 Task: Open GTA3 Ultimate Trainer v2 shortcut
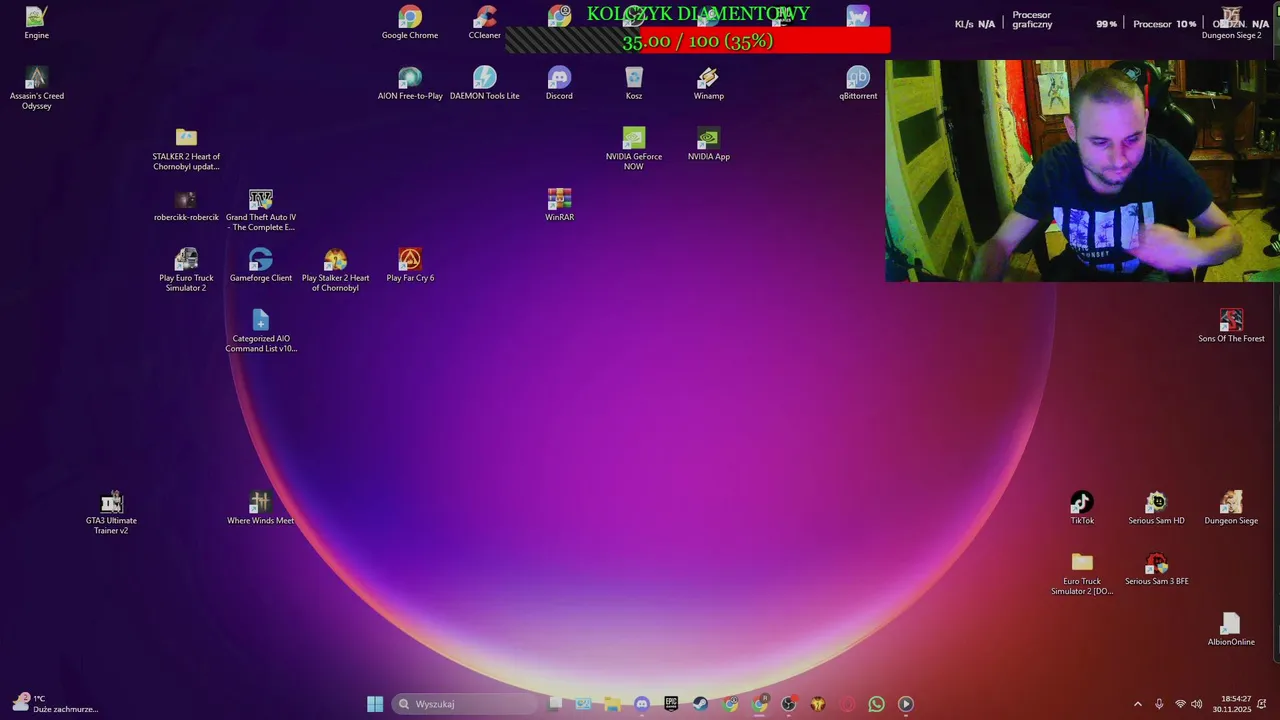(x=111, y=513)
